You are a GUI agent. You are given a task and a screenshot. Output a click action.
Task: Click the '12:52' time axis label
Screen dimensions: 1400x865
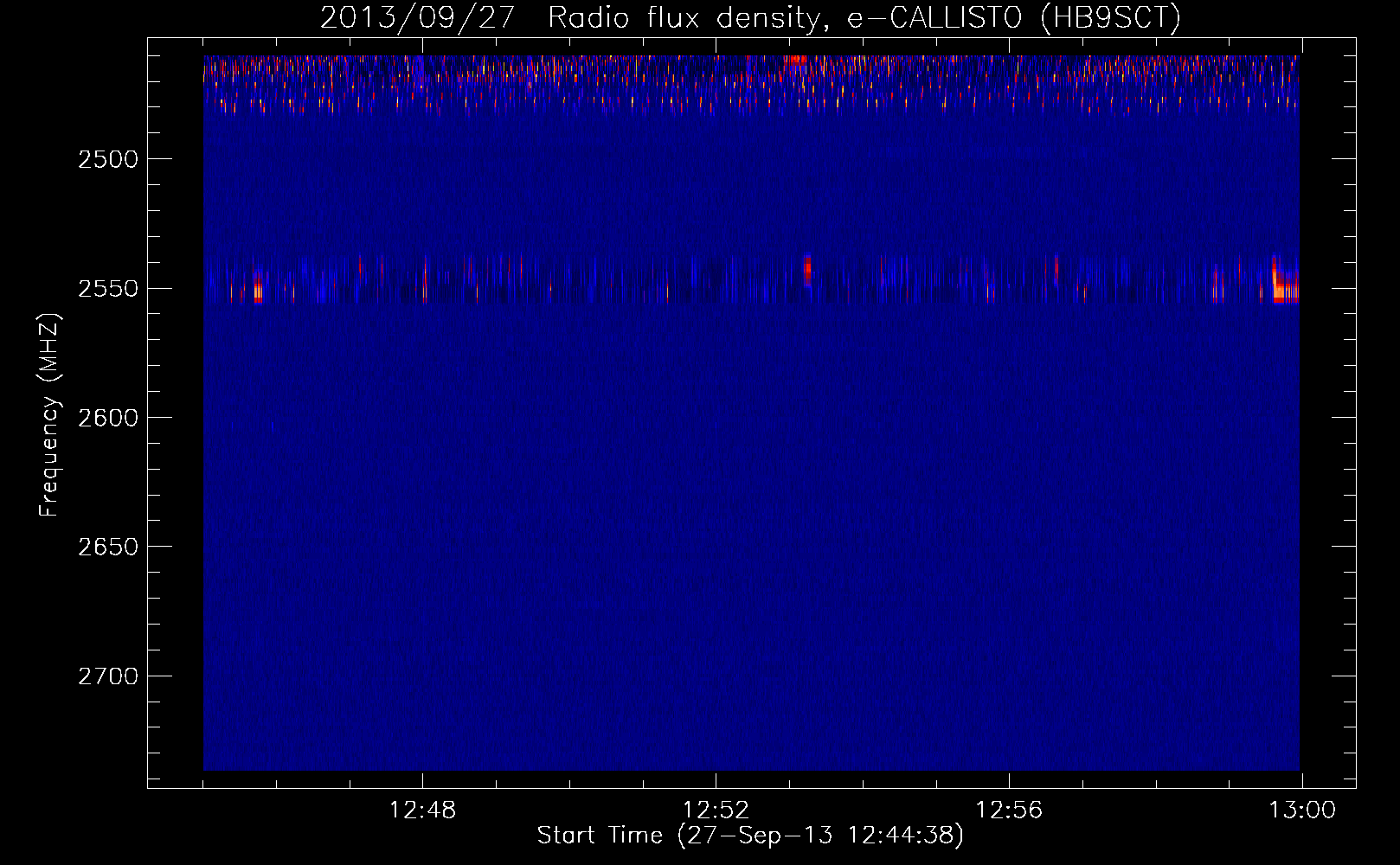(x=716, y=811)
